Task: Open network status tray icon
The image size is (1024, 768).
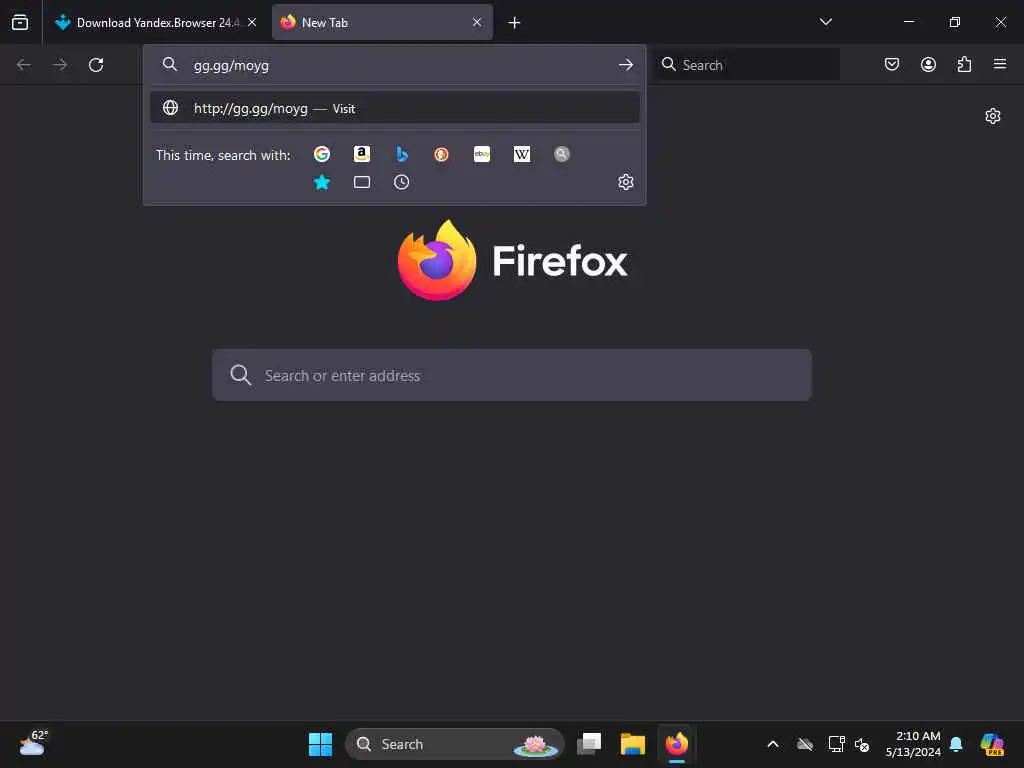Action: click(837, 744)
